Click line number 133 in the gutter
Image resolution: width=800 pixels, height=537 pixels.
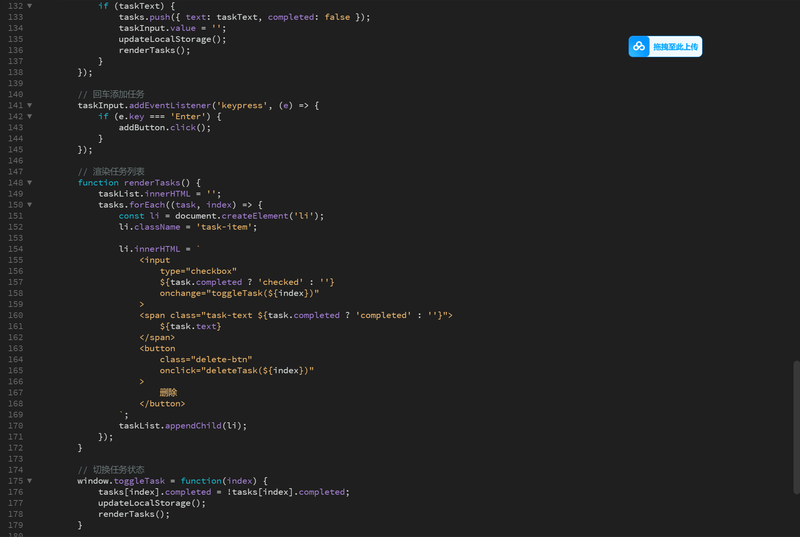pos(15,17)
